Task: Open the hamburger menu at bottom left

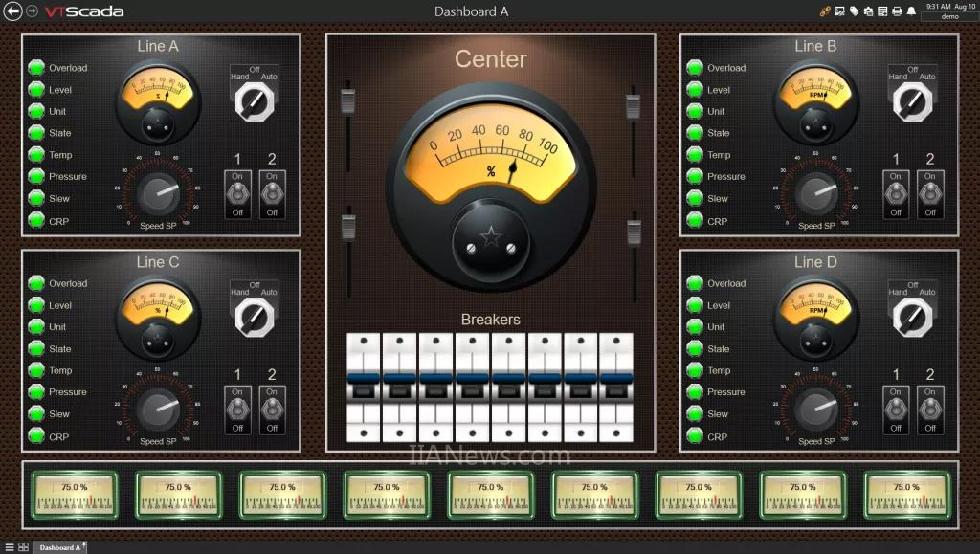Action: (10, 547)
